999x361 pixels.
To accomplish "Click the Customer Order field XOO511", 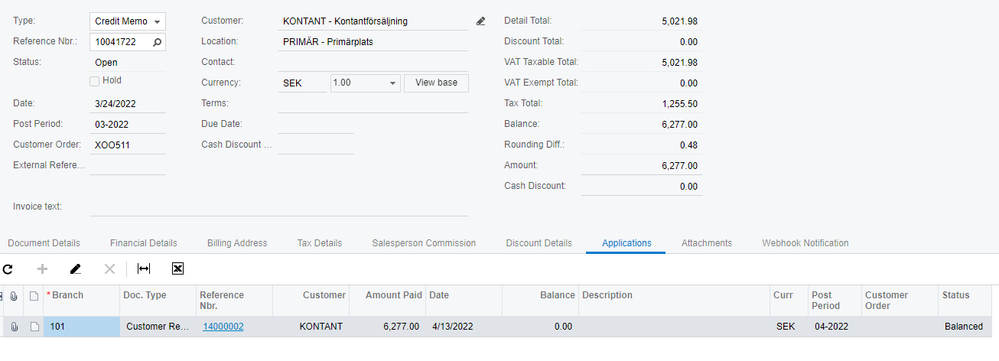I will 127,145.
